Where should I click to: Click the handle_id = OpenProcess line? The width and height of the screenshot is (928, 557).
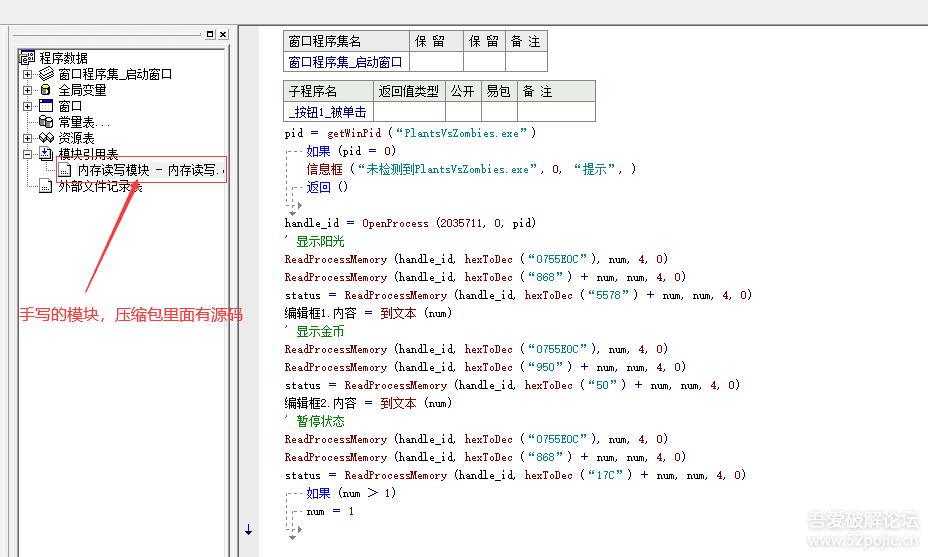tap(410, 223)
